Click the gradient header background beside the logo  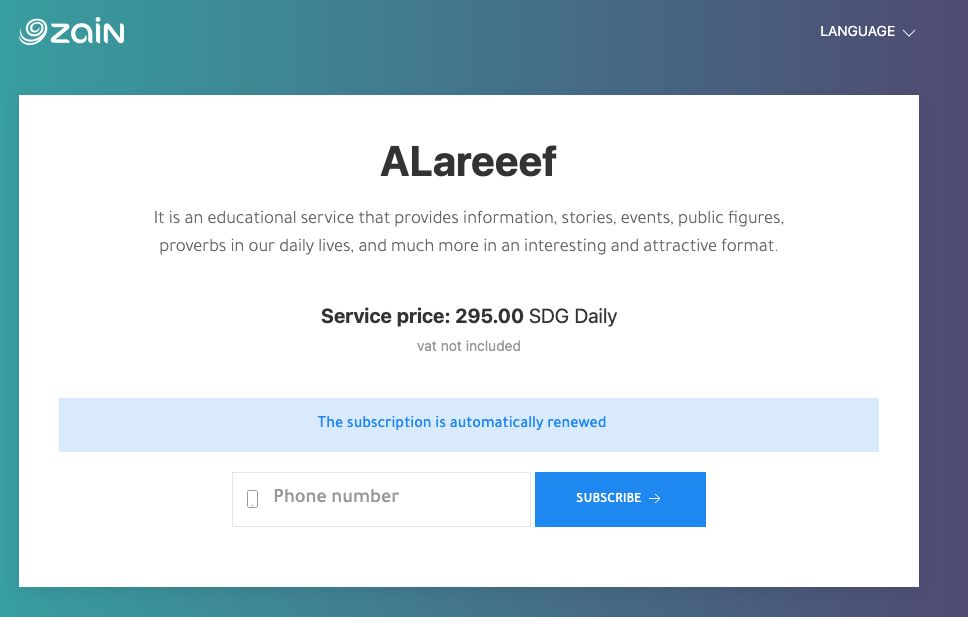(x=469, y=37)
